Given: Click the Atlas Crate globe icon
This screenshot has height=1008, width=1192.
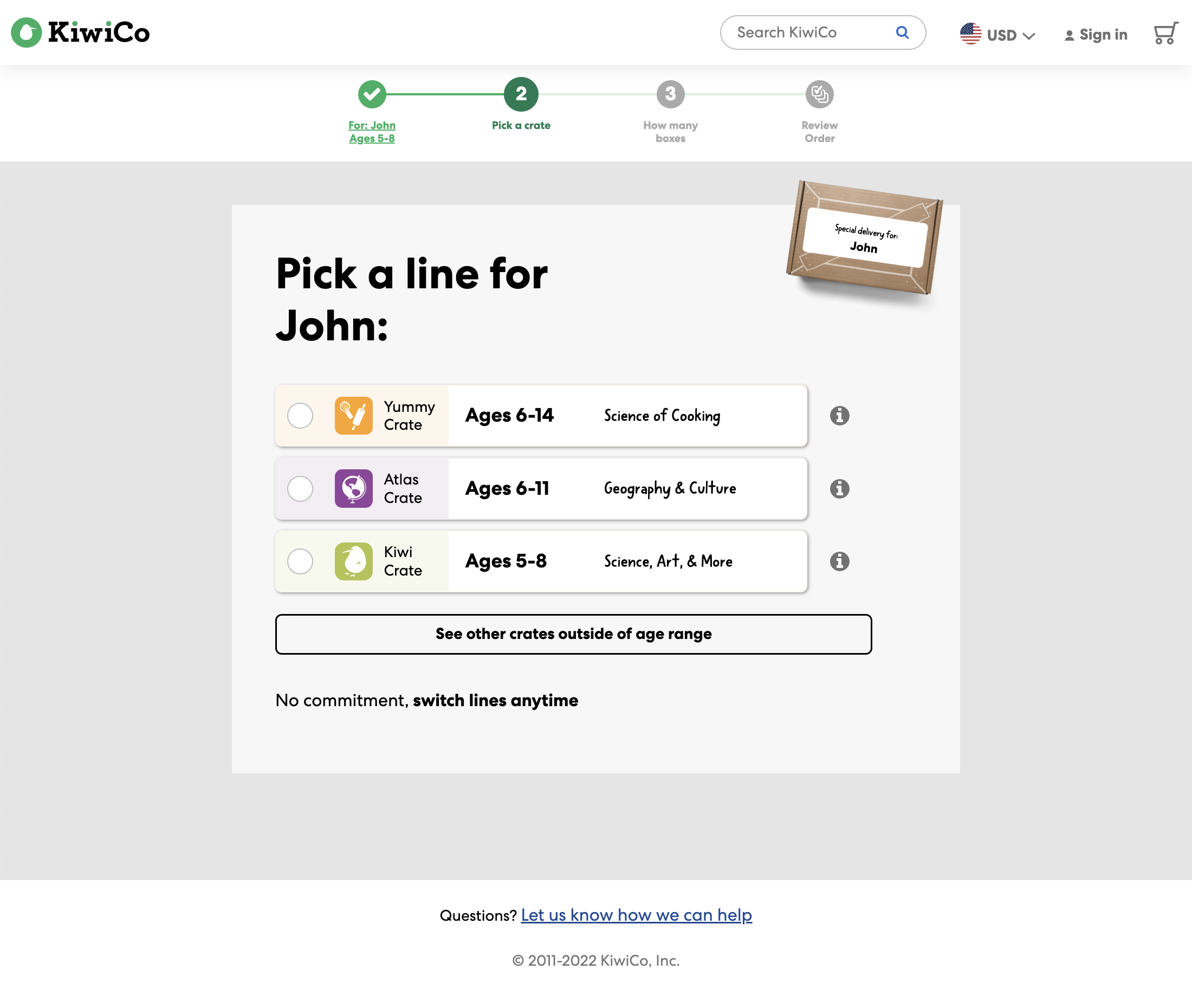Looking at the screenshot, I should (x=354, y=489).
